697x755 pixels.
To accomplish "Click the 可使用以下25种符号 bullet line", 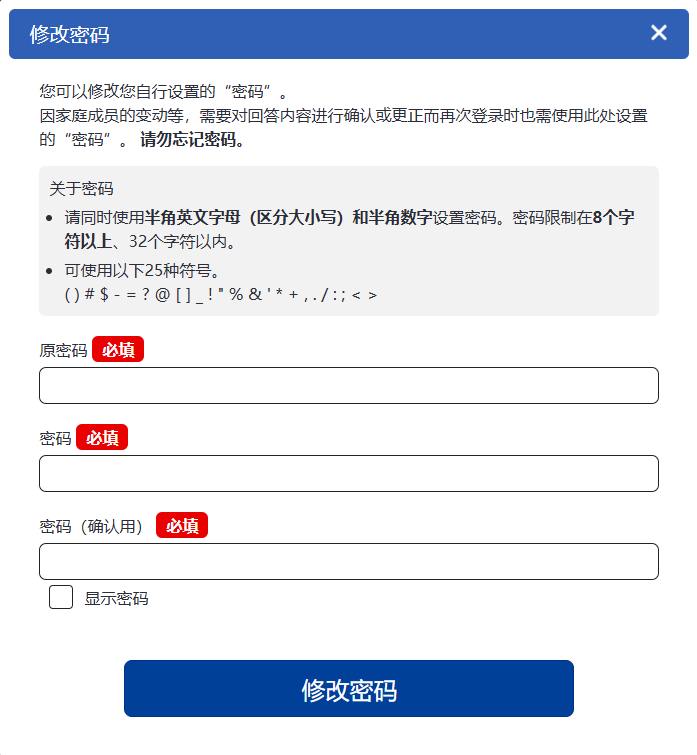I will tap(142, 271).
